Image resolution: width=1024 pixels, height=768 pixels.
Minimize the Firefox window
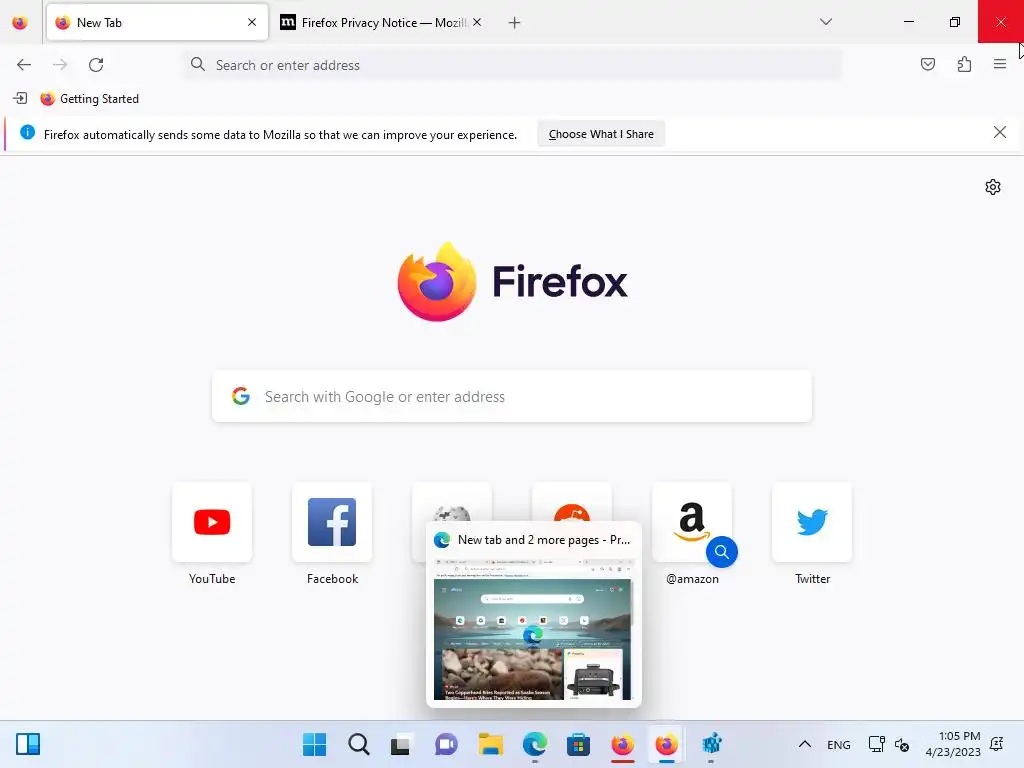tap(908, 22)
